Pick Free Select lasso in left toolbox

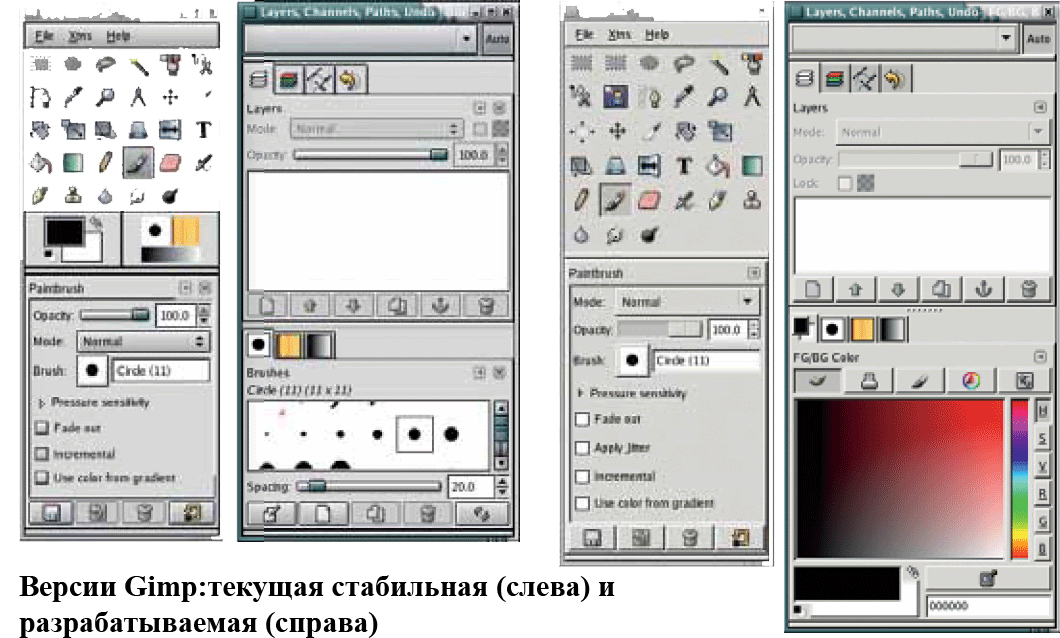[x=105, y=64]
